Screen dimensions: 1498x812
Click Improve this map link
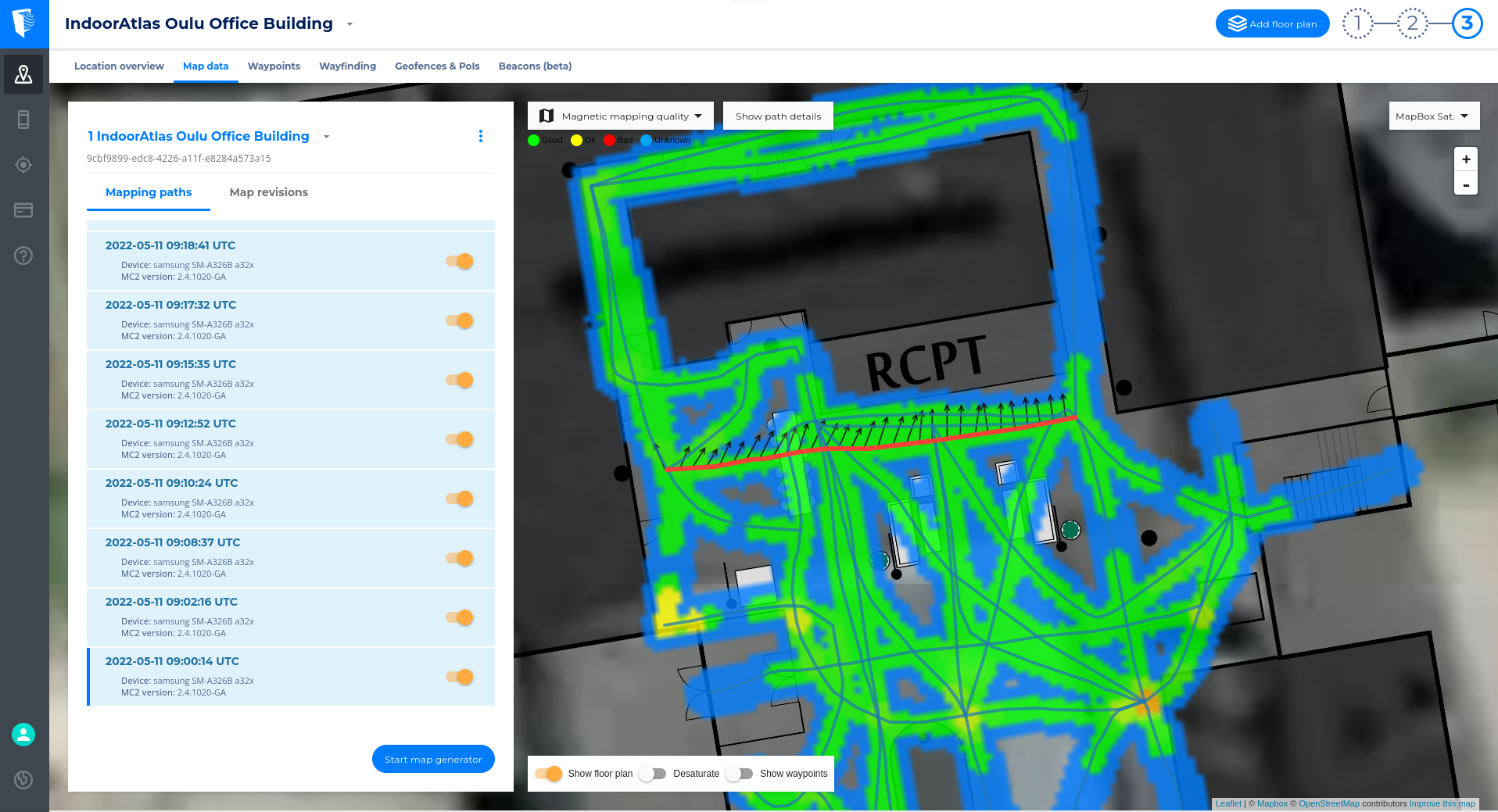pos(1442,803)
